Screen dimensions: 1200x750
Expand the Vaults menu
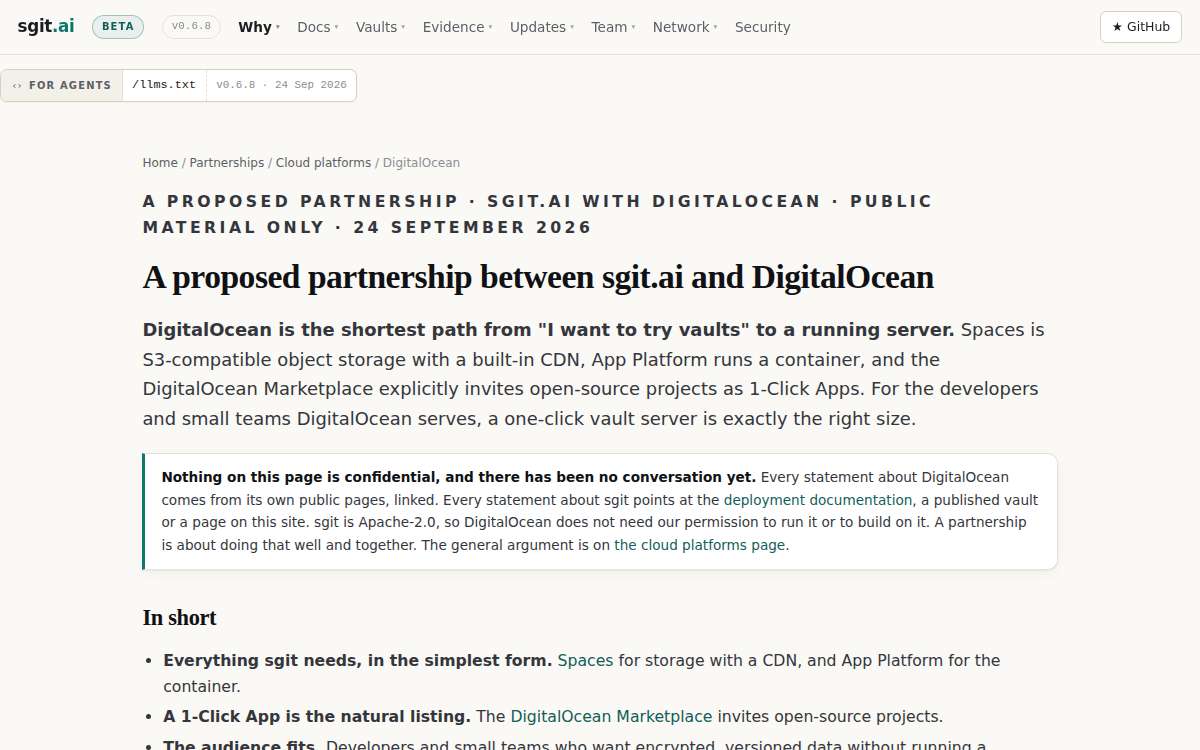[380, 27]
